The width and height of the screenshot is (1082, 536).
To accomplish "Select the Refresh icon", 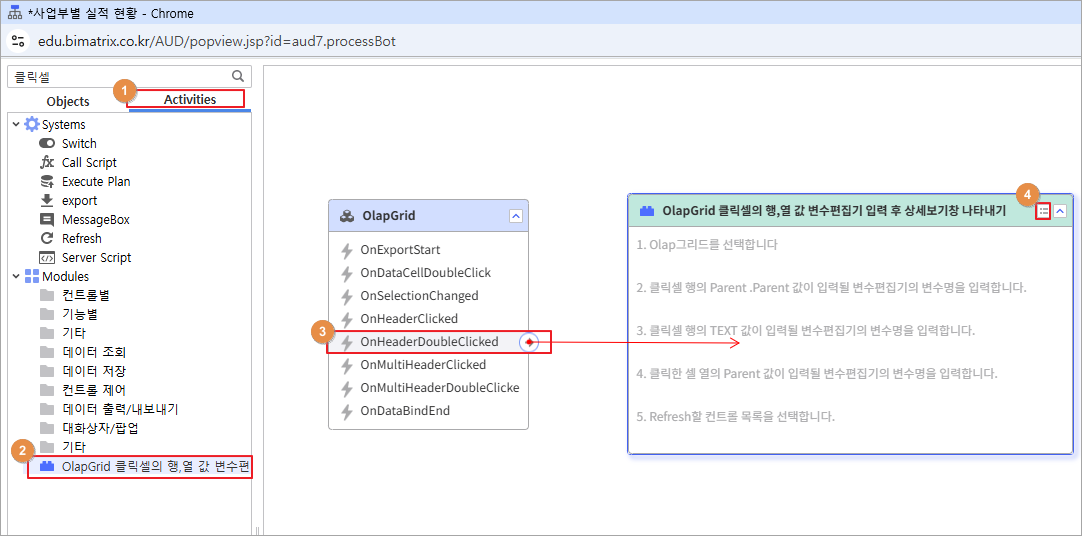I will point(47,239).
